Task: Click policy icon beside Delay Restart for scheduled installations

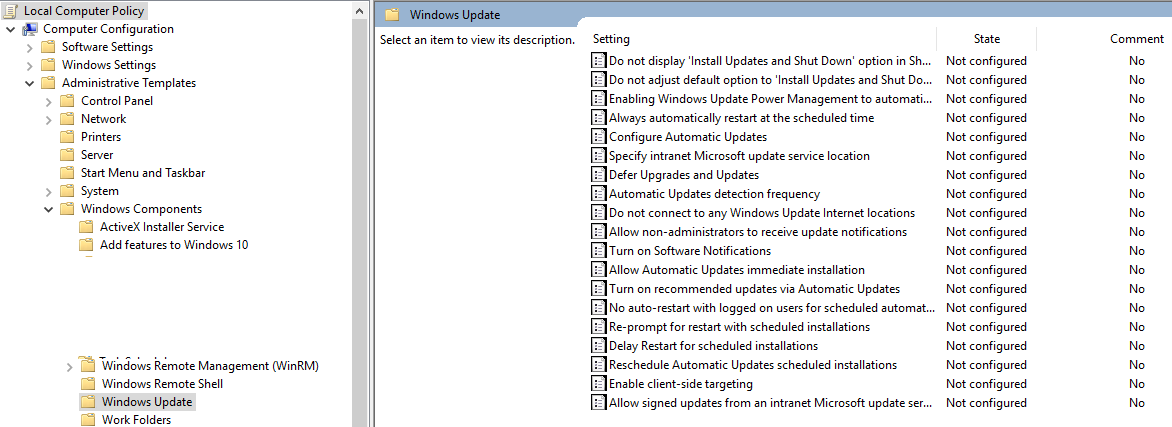Action: click(x=599, y=345)
